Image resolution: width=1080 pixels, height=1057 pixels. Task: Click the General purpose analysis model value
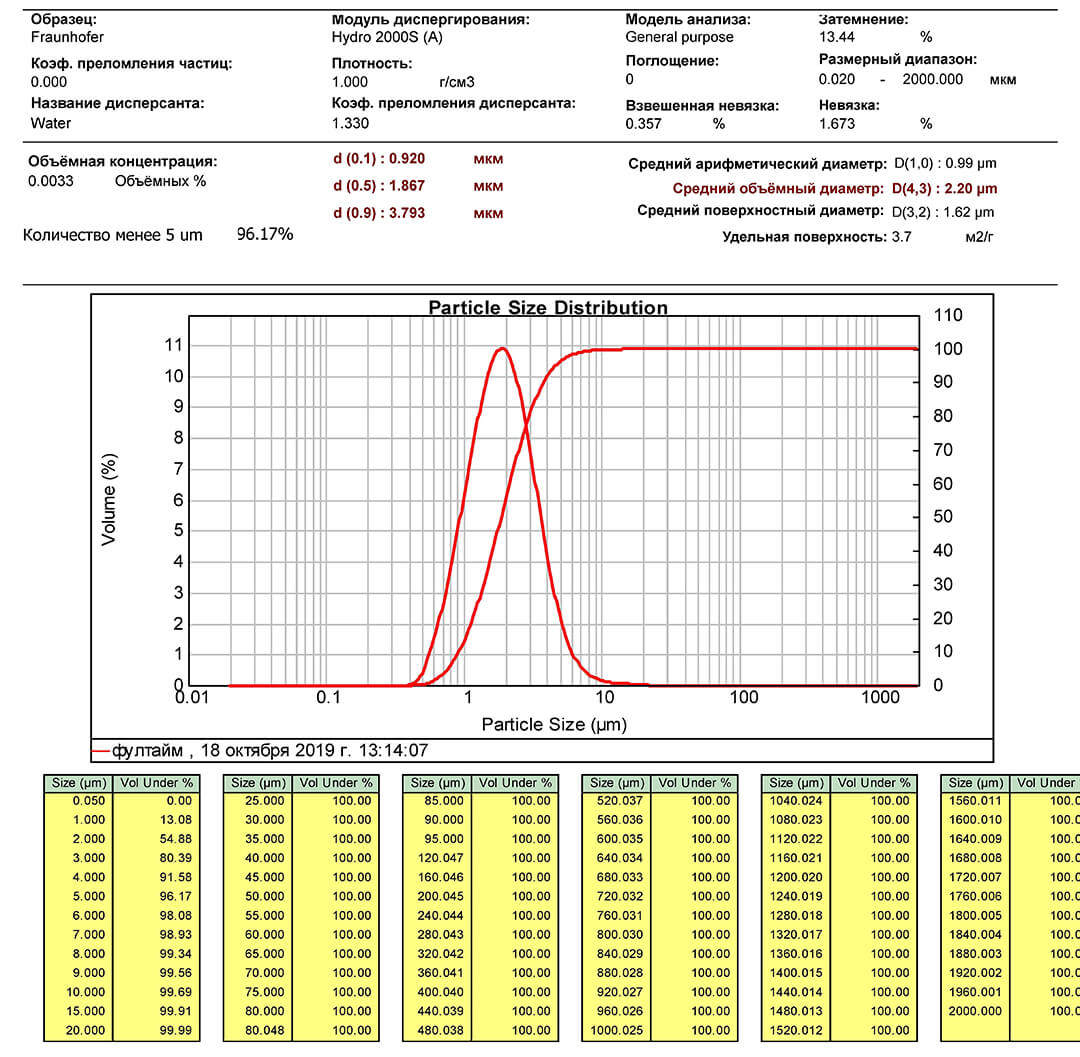point(679,38)
